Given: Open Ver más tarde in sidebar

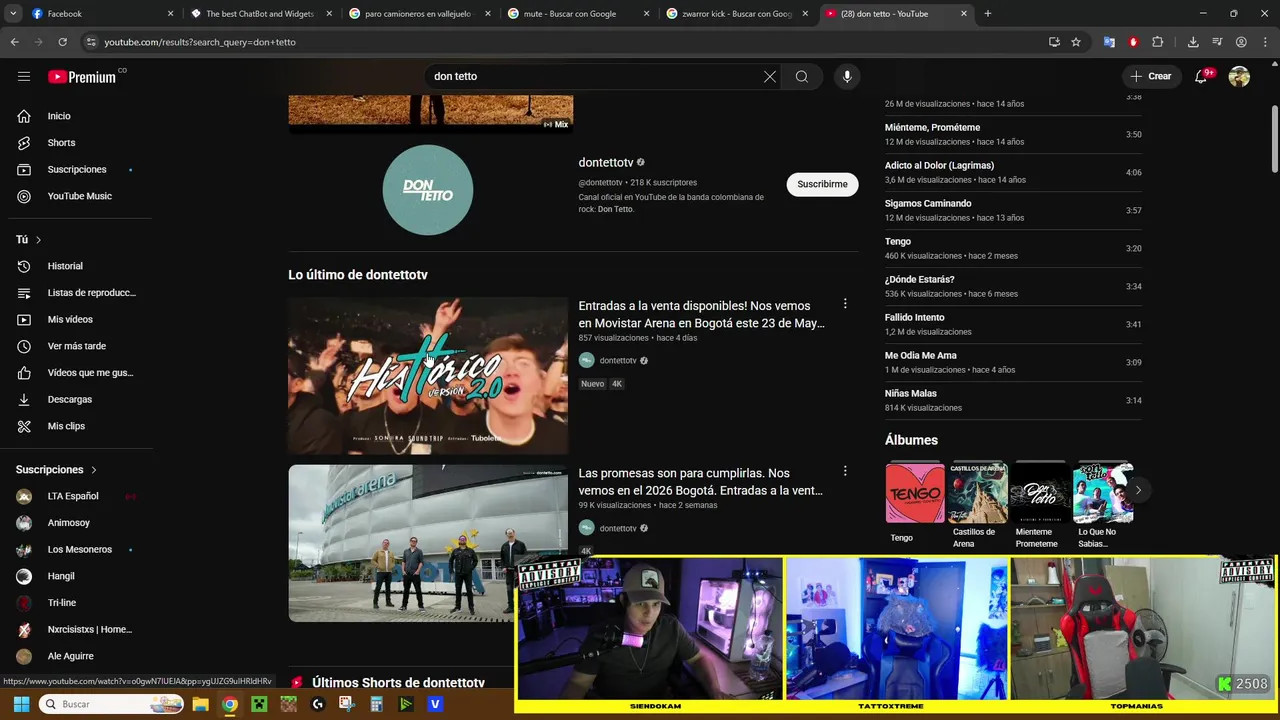Looking at the screenshot, I should coord(76,346).
